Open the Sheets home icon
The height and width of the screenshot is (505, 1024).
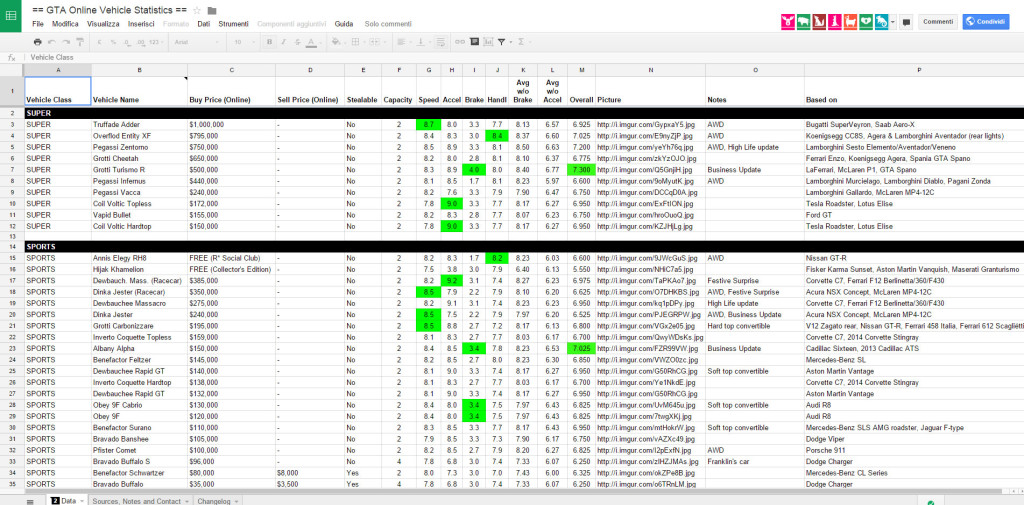click(11, 16)
